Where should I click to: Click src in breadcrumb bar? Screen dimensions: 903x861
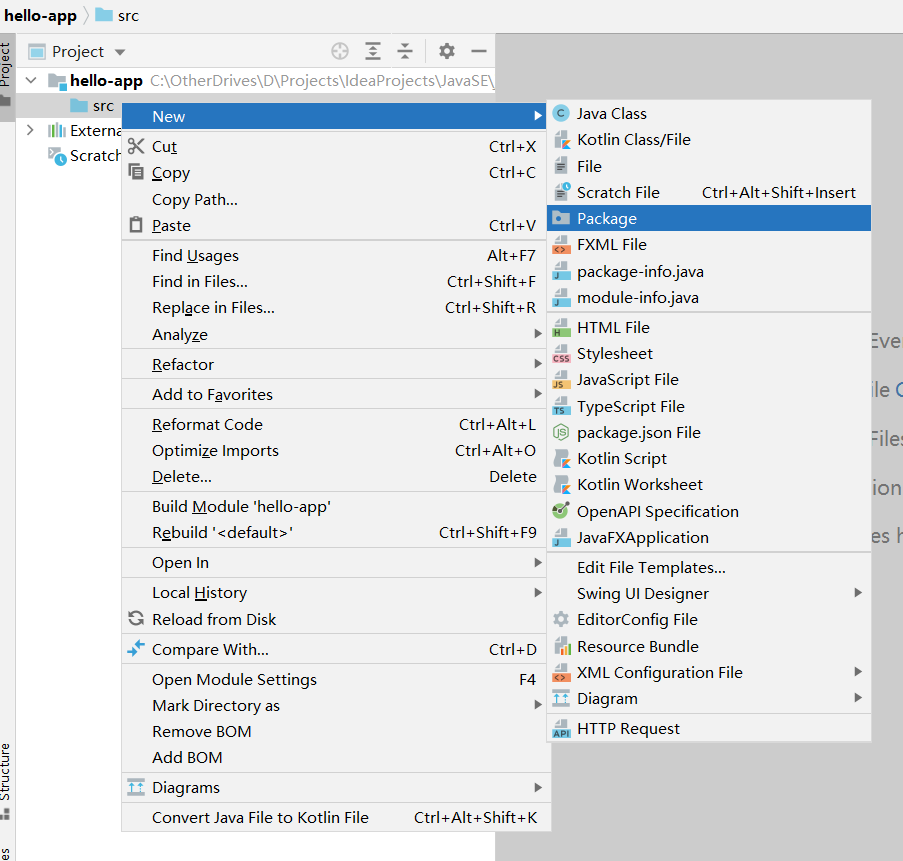click(117, 16)
